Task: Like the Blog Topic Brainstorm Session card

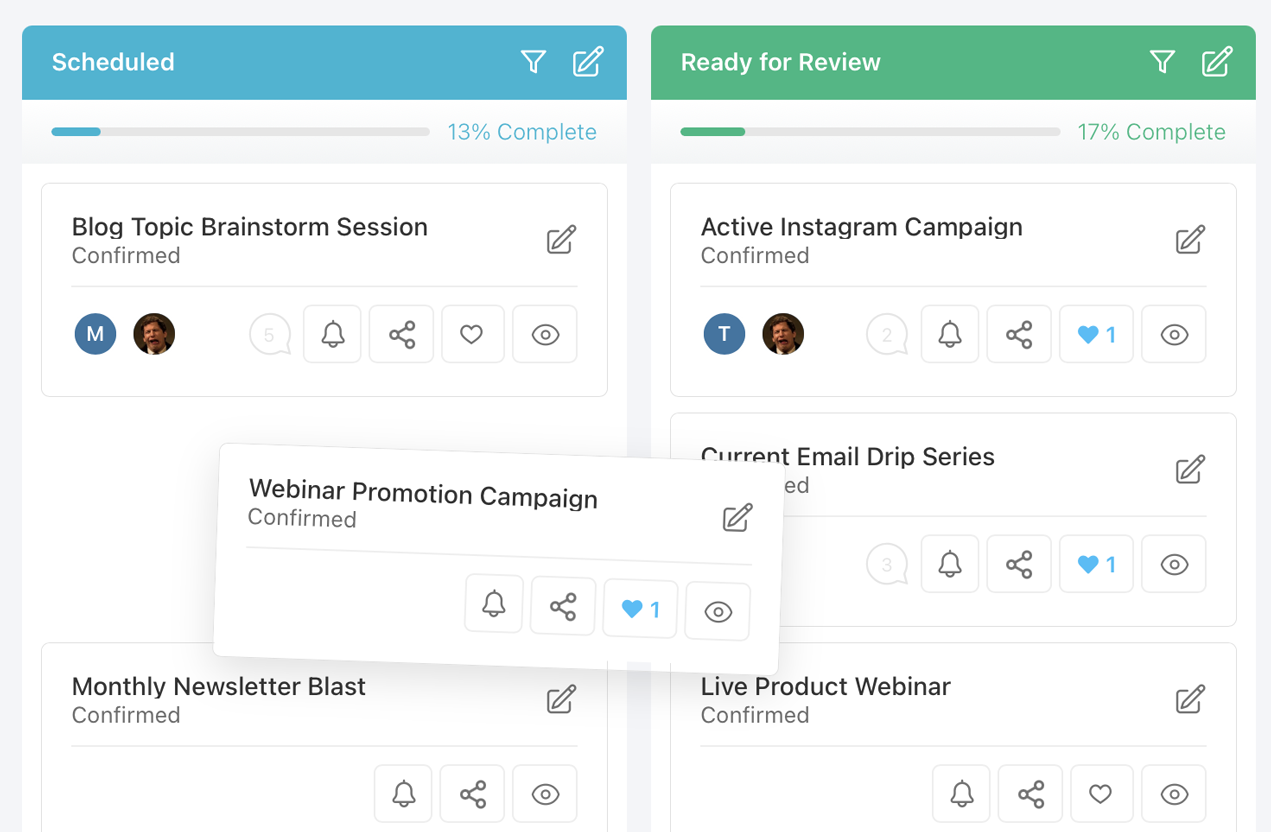Action: point(472,334)
